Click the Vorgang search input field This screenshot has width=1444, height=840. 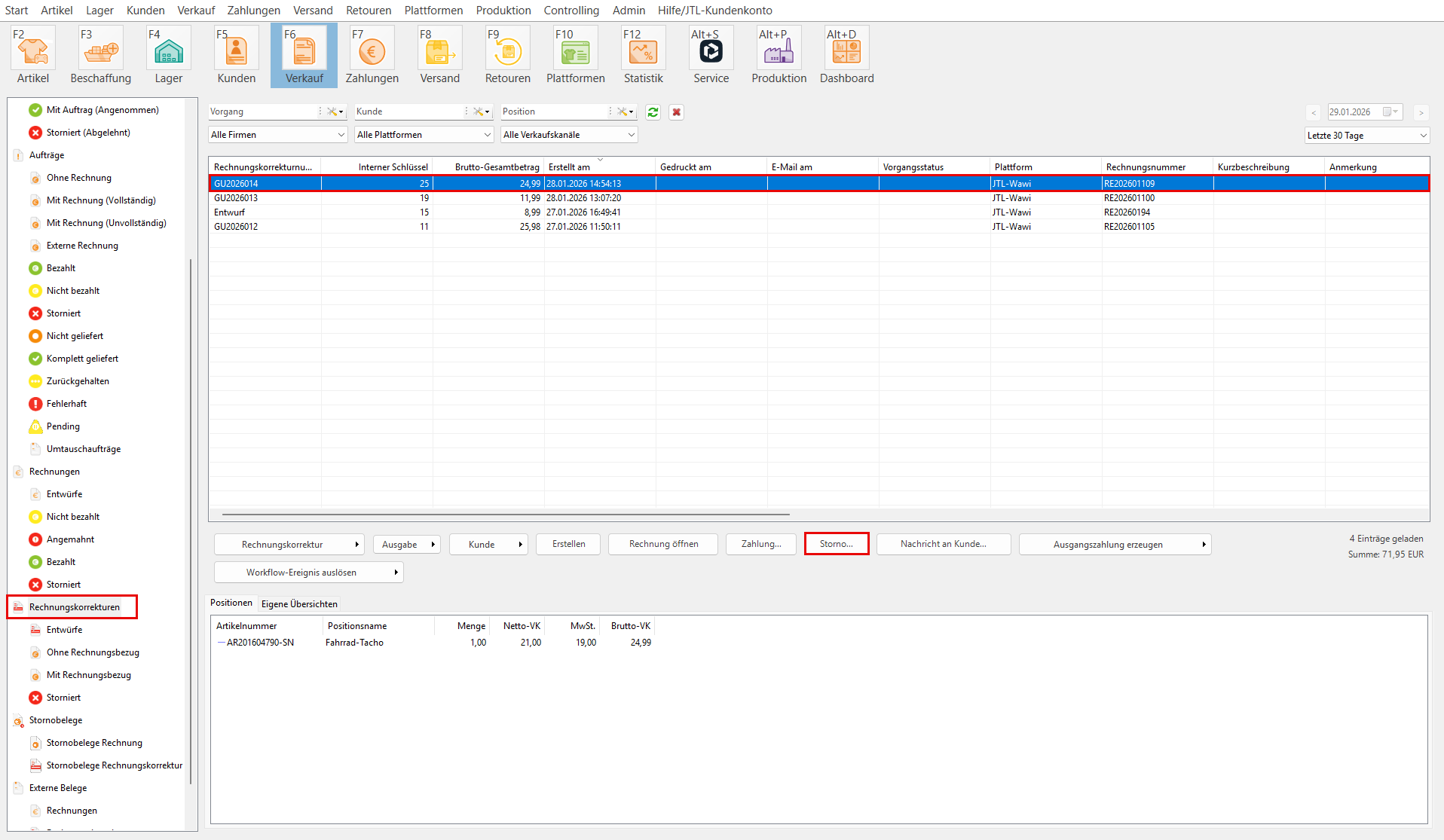click(x=264, y=111)
